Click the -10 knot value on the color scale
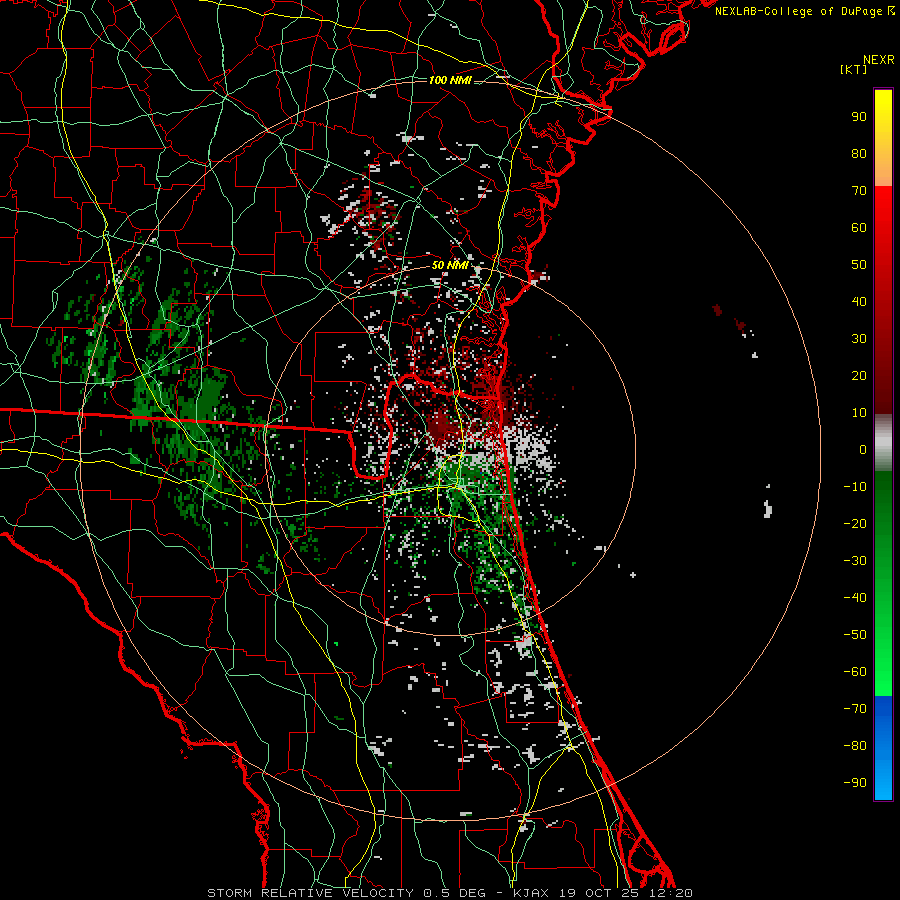Image resolution: width=900 pixels, height=900 pixels. click(855, 487)
